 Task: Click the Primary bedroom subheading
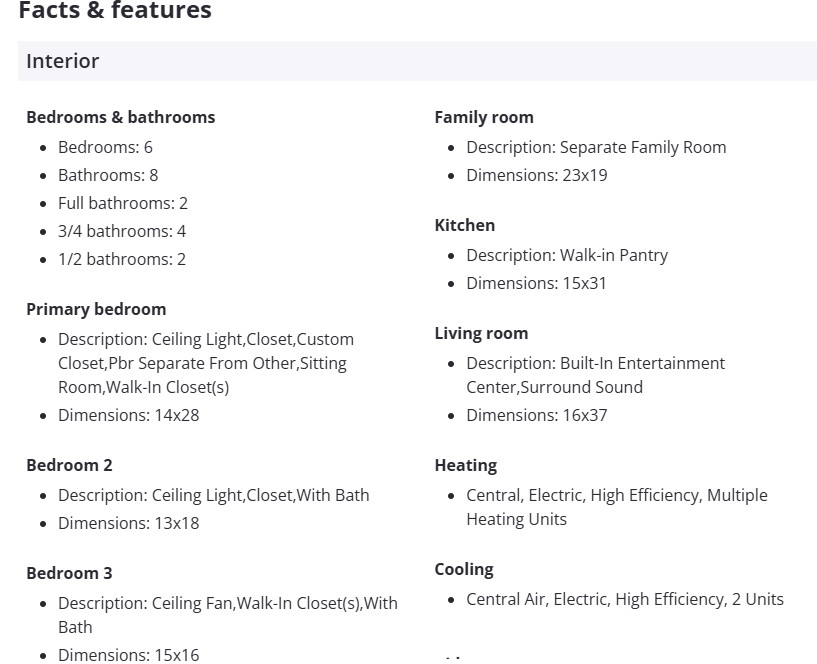point(96,309)
